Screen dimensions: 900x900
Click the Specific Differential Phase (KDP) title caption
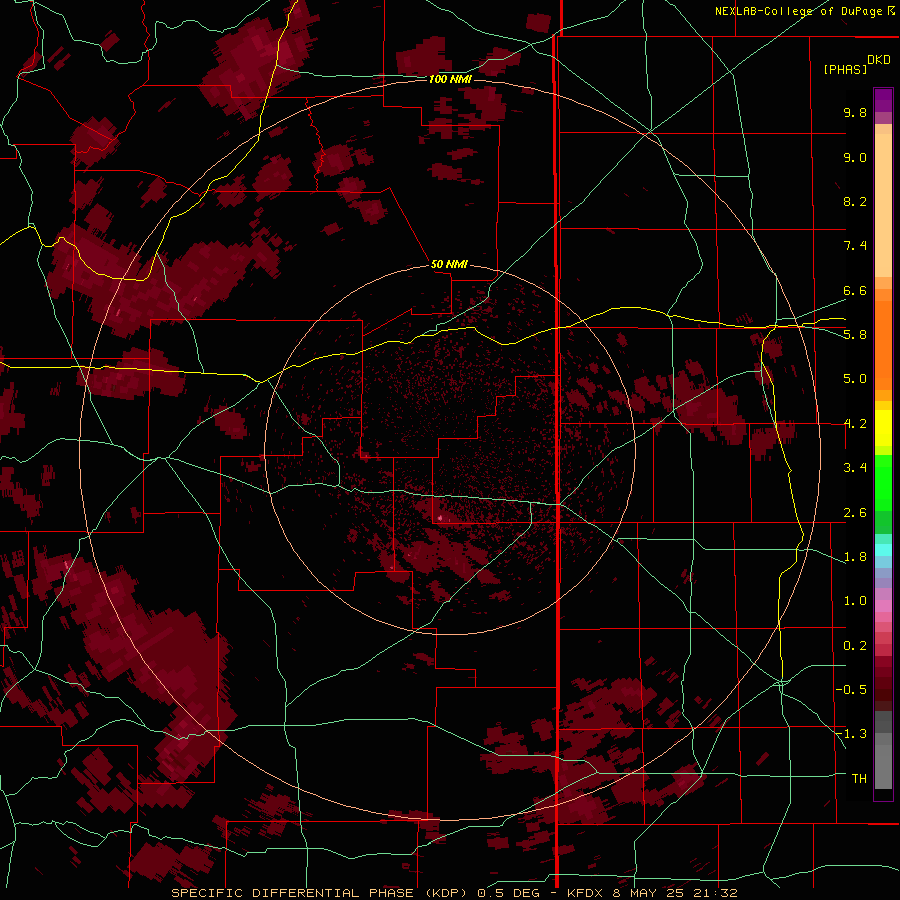coord(454,893)
